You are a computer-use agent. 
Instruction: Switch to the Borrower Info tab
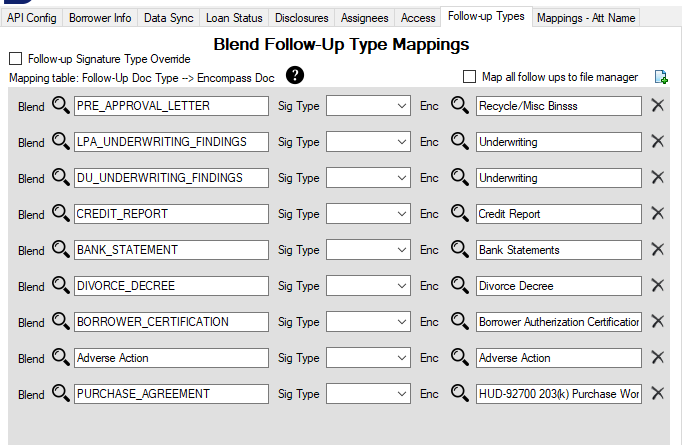100,18
